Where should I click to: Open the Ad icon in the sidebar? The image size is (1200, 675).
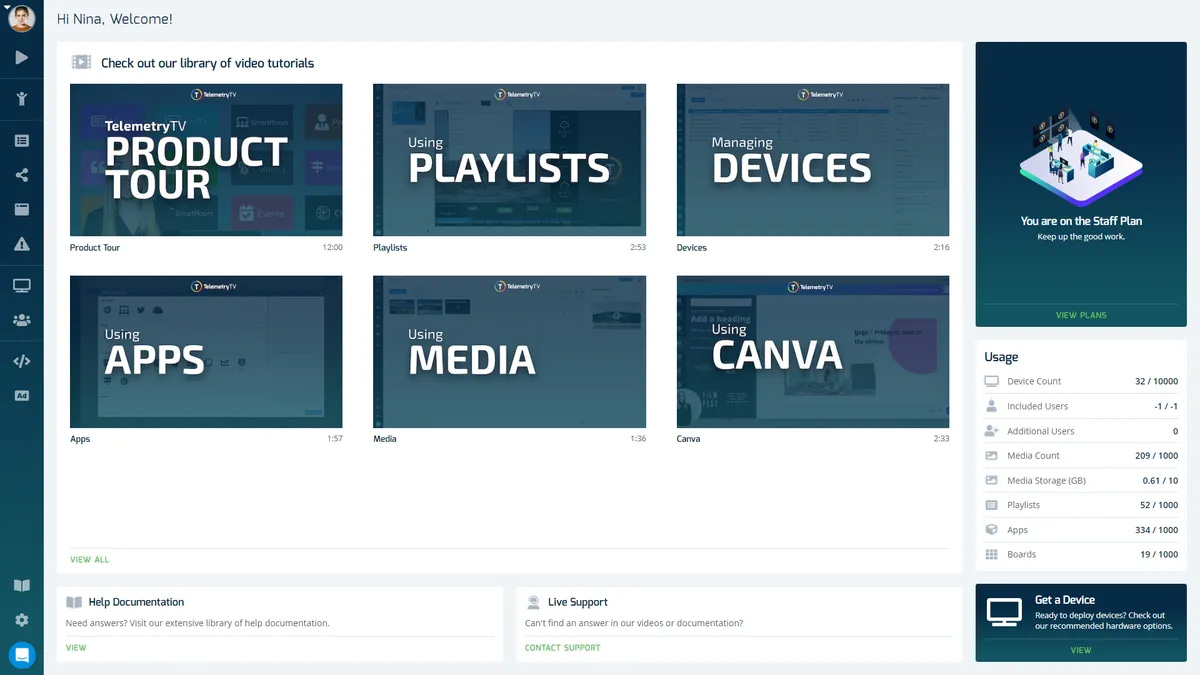[22, 395]
